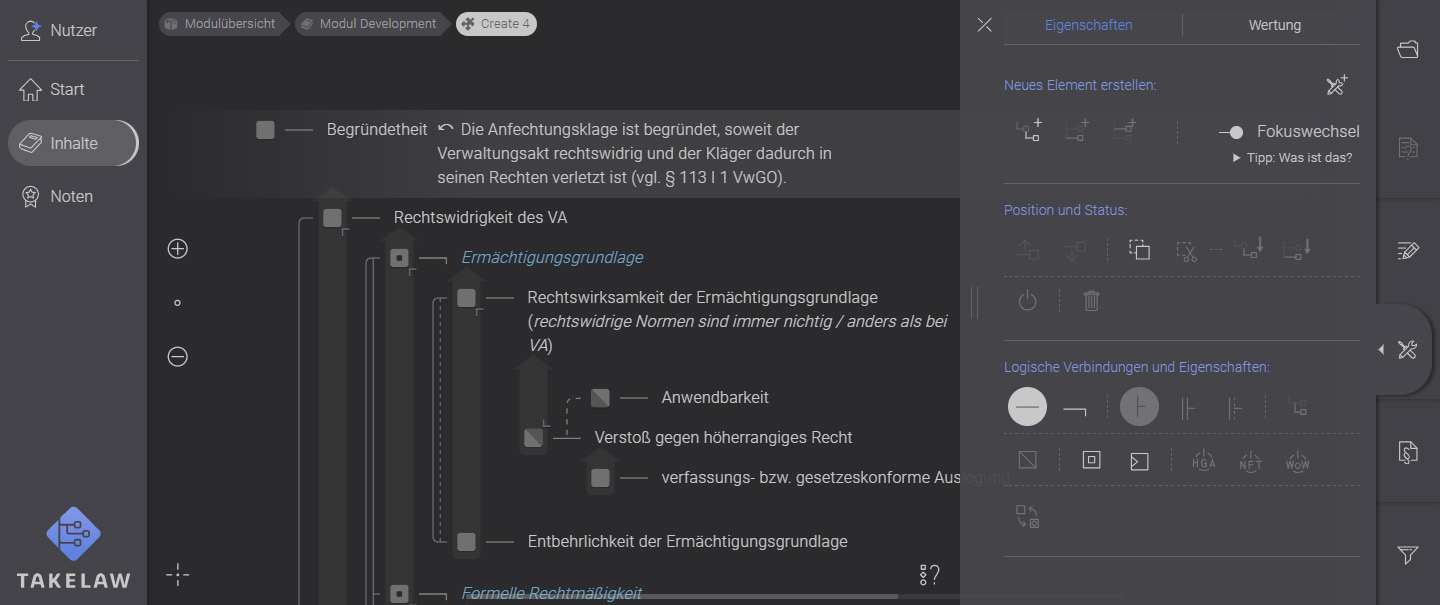The height and width of the screenshot is (605, 1440).
Task: Select the NFT connection property icon
Action: pos(1250,461)
